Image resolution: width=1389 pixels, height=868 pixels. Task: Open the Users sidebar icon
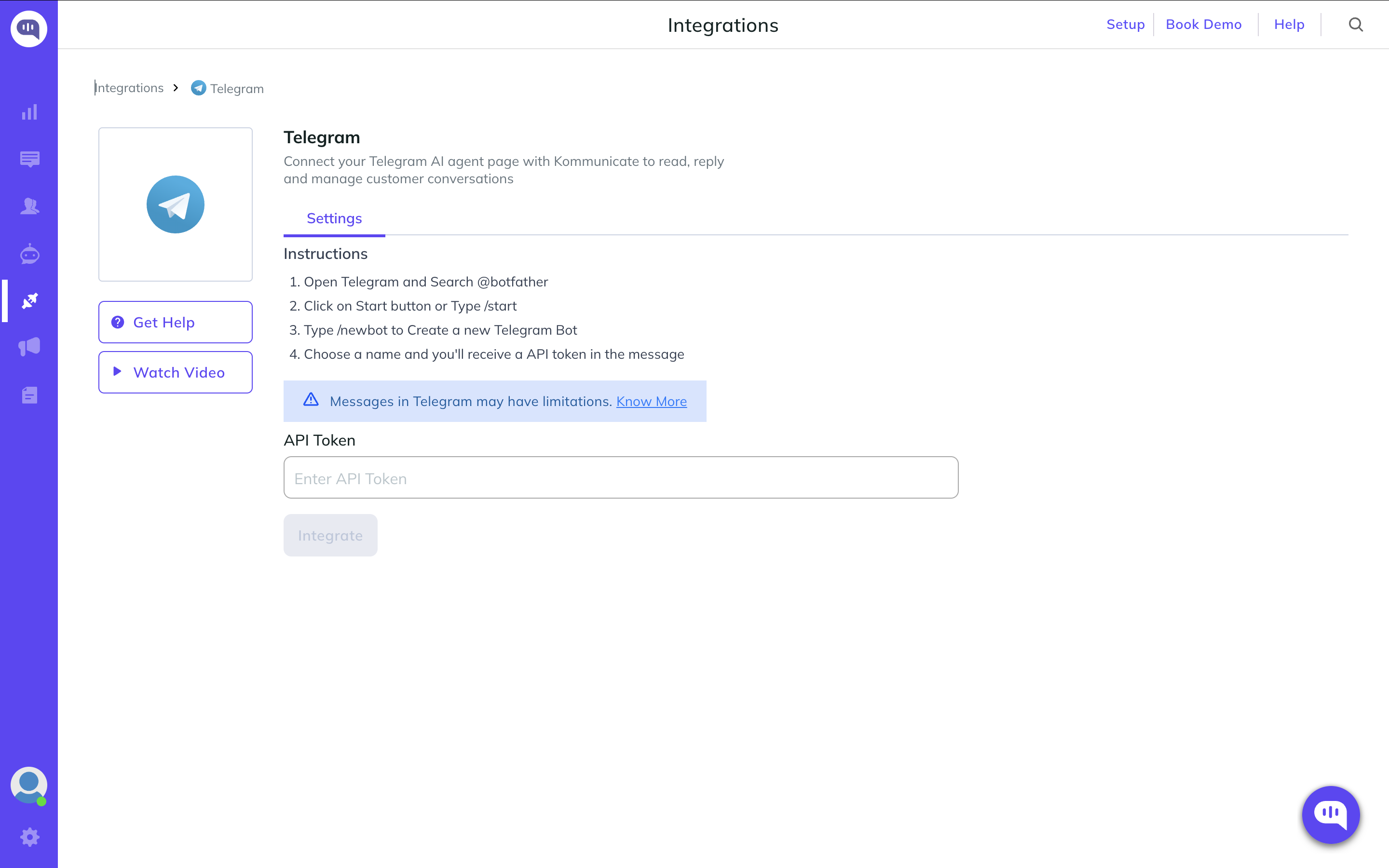tap(29, 206)
